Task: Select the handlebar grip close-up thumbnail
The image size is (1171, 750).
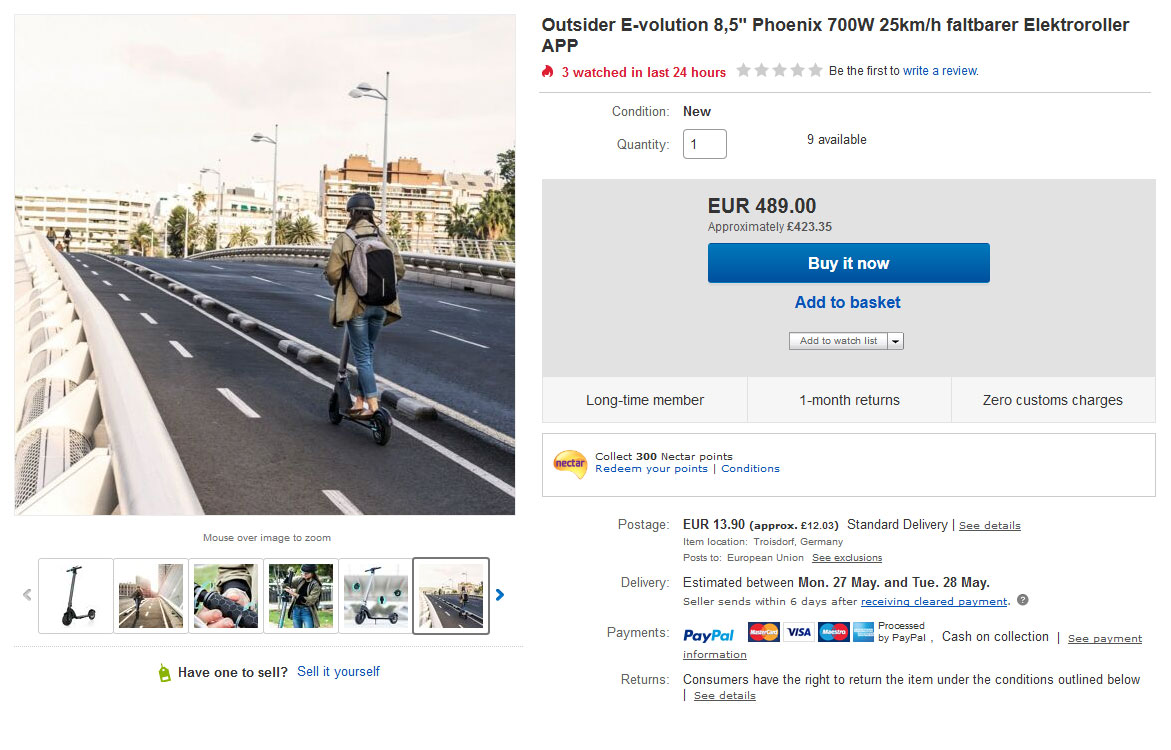Action: 226,596
